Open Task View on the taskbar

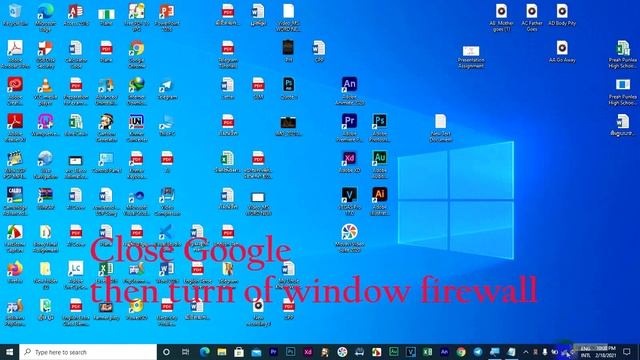pyautogui.click(x=185, y=352)
